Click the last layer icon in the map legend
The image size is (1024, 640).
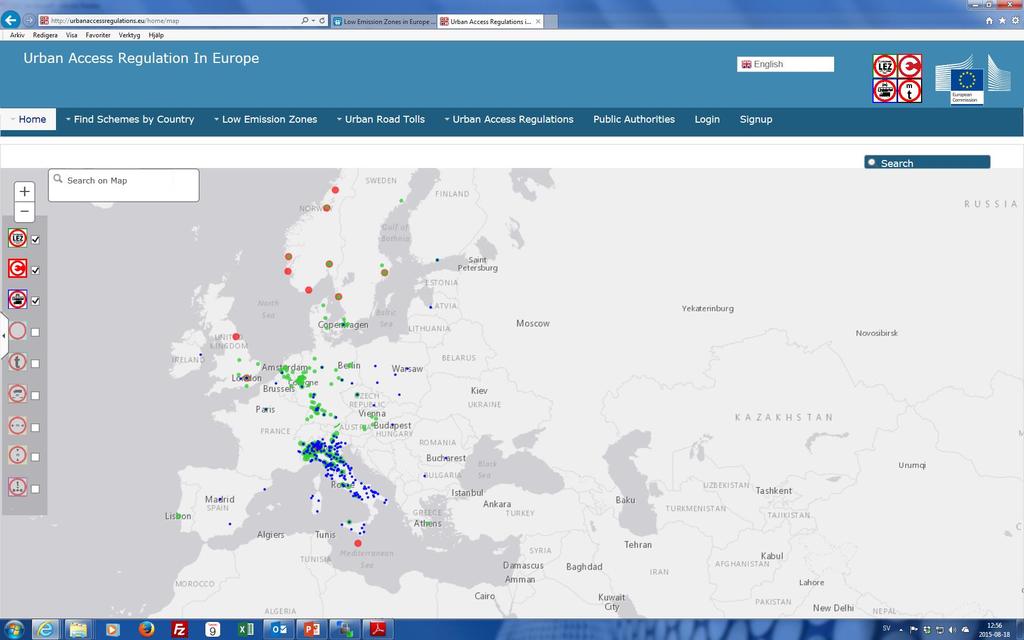pos(18,487)
